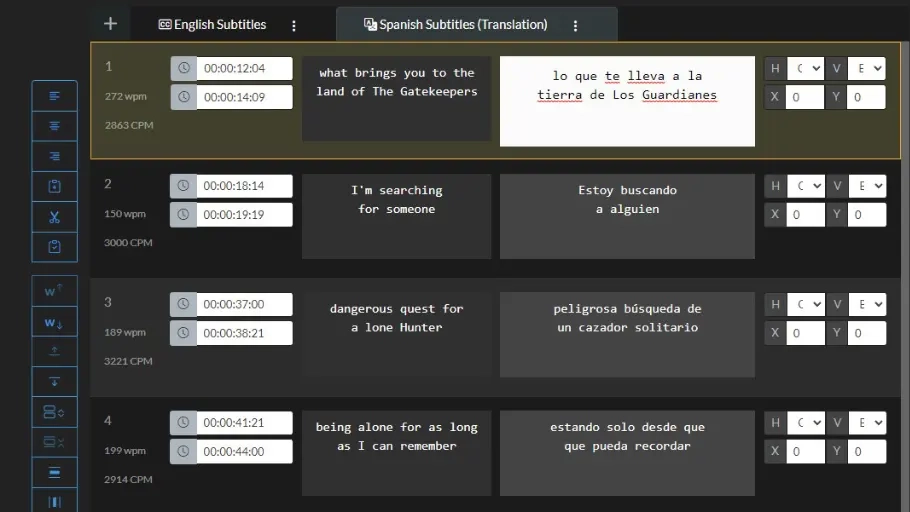Image resolution: width=910 pixels, height=512 pixels.
Task: Open English Subtitles three-dot menu
Action: click(294, 26)
